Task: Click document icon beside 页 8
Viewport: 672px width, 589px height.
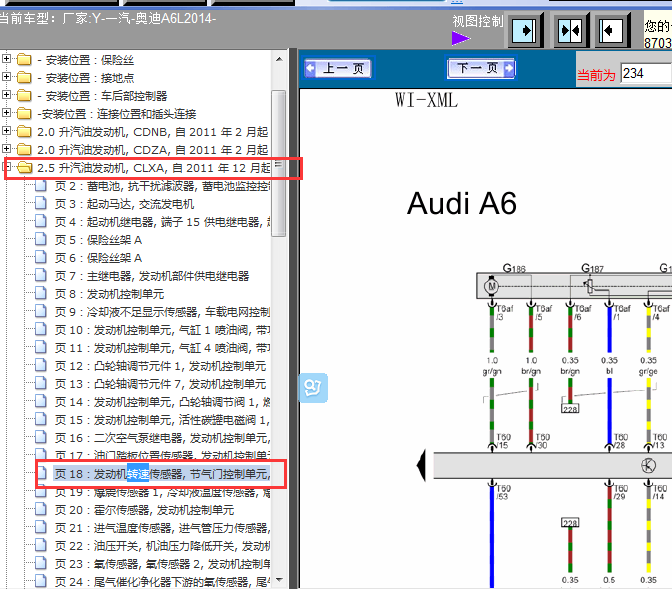Action: 41,293
